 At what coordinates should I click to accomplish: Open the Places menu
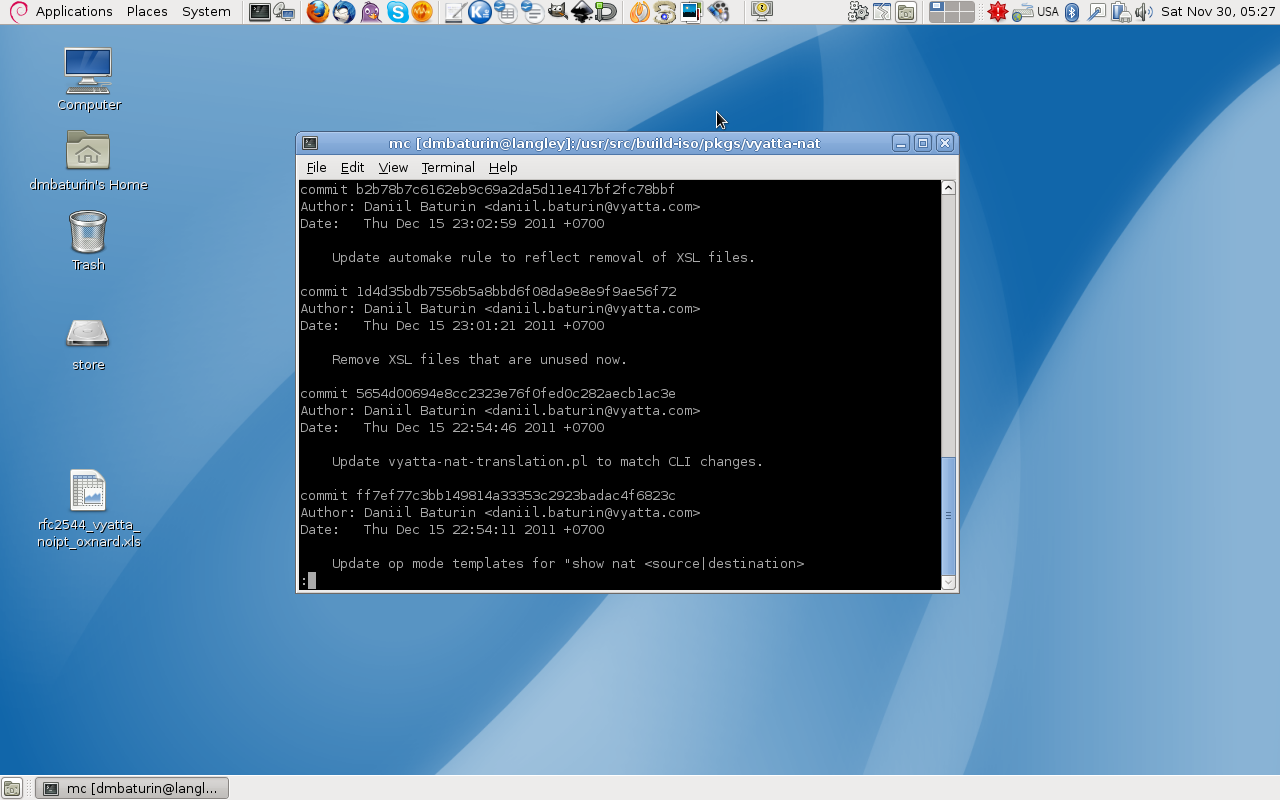[x=147, y=12]
